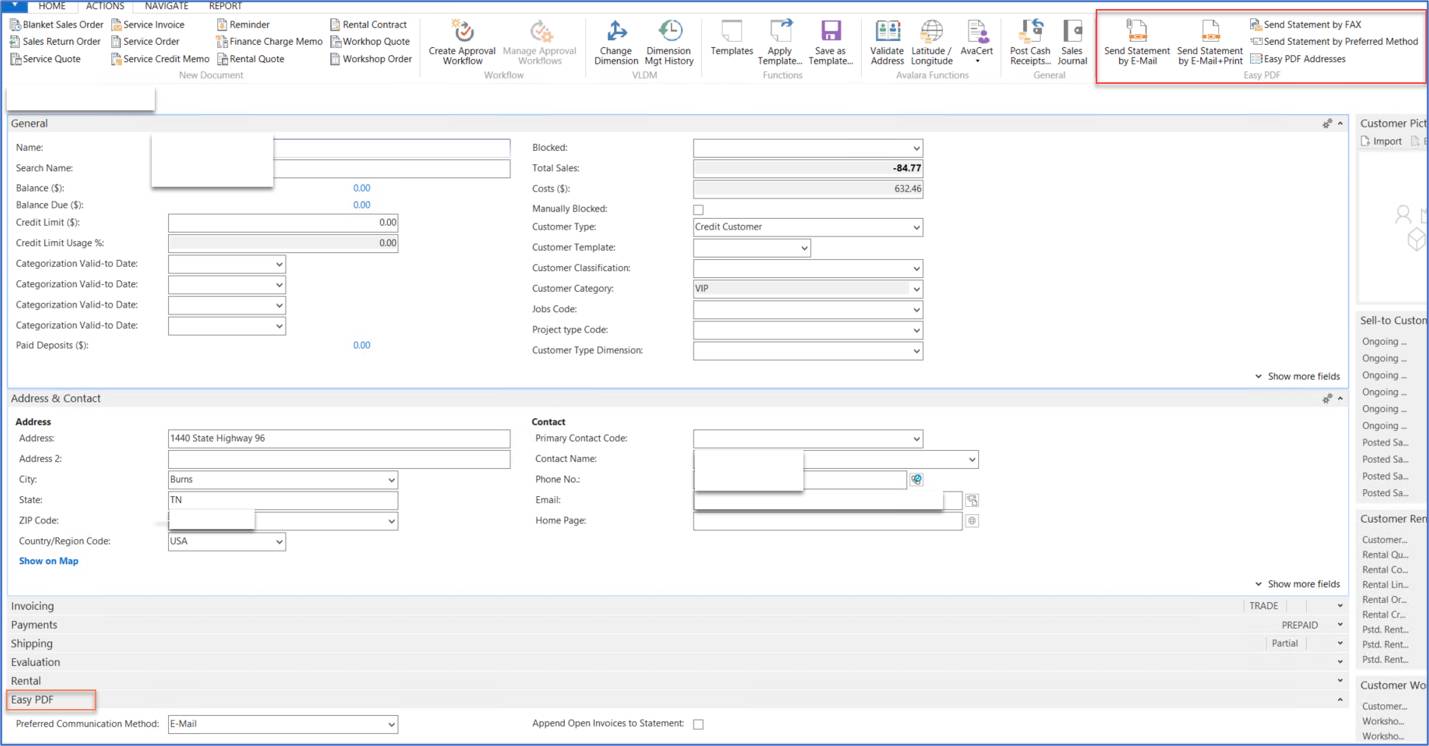
Task: Run Validate Address
Action: [x=887, y=42]
